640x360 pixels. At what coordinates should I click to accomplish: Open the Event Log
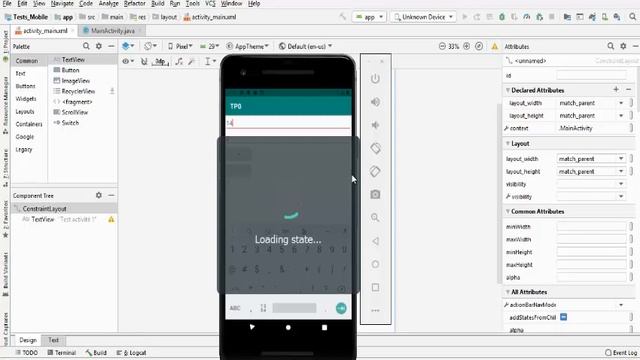[x=620, y=353]
